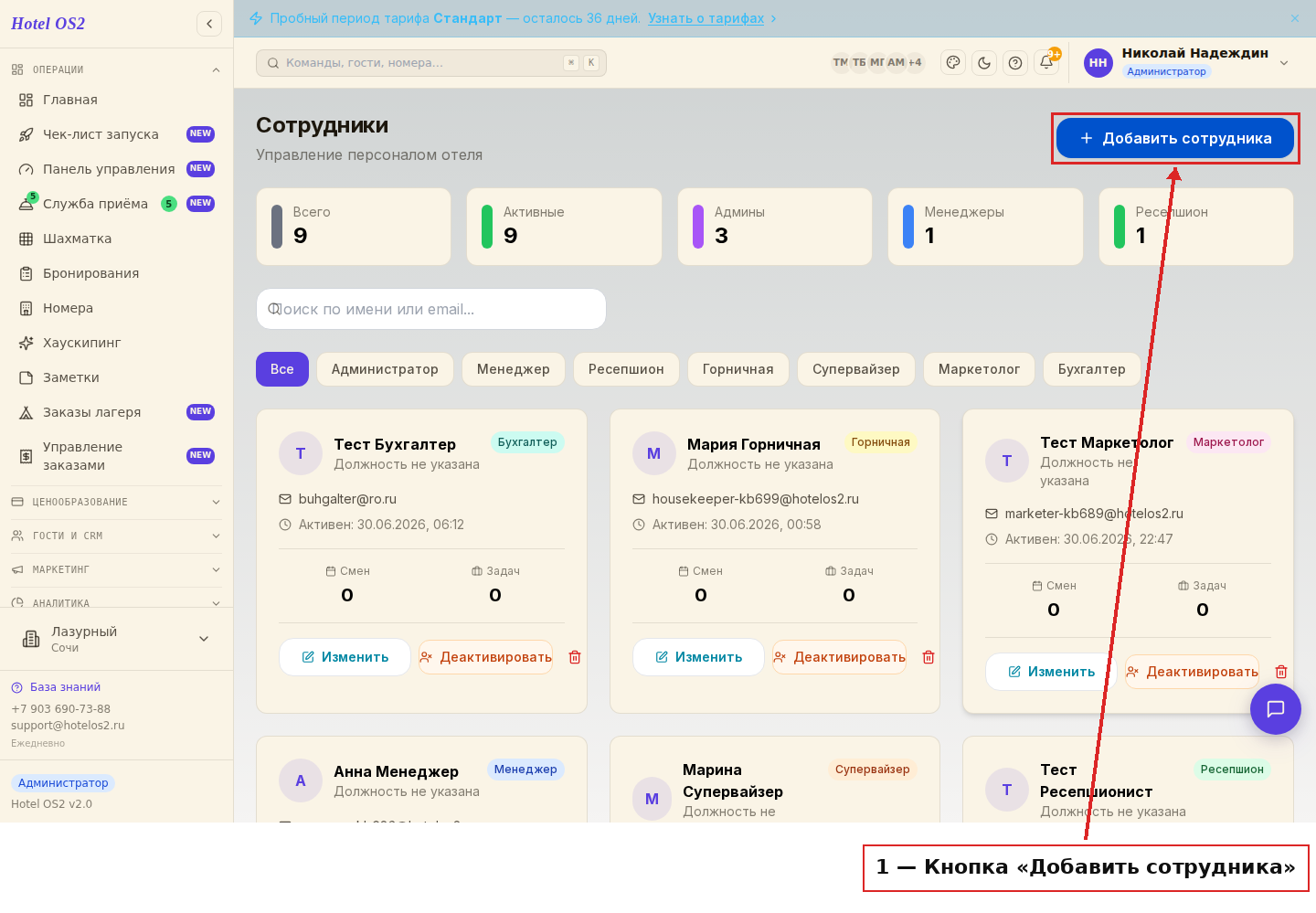Delete Мария Горничная with trash icon
The image size is (1316, 913).
tap(929, 657)
